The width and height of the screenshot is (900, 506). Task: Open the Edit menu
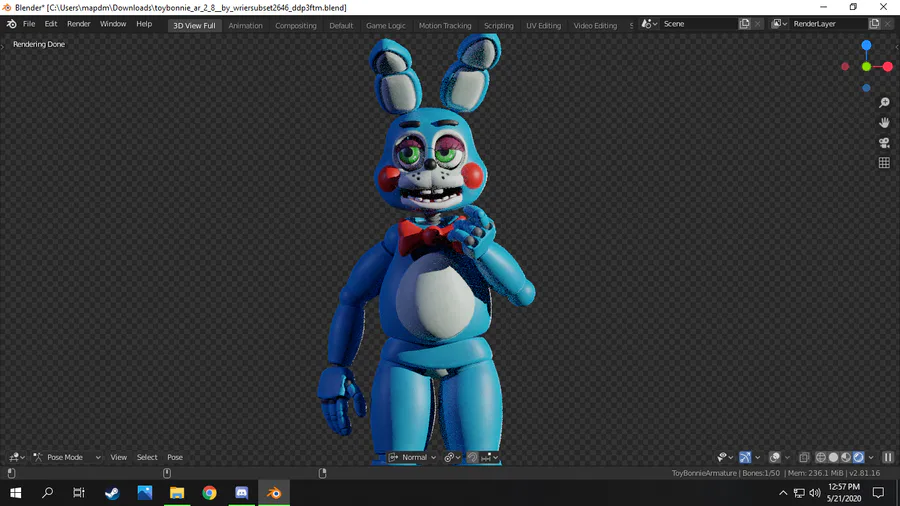click(51, 24)
